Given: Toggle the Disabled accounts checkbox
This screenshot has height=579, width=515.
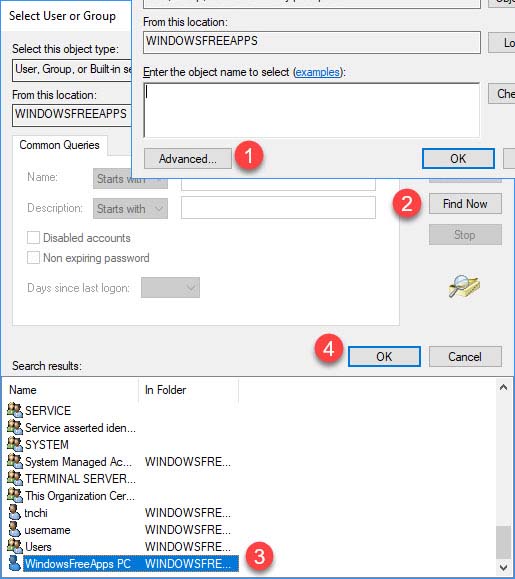Looking at the screenshot, I should tap(33, 237).
